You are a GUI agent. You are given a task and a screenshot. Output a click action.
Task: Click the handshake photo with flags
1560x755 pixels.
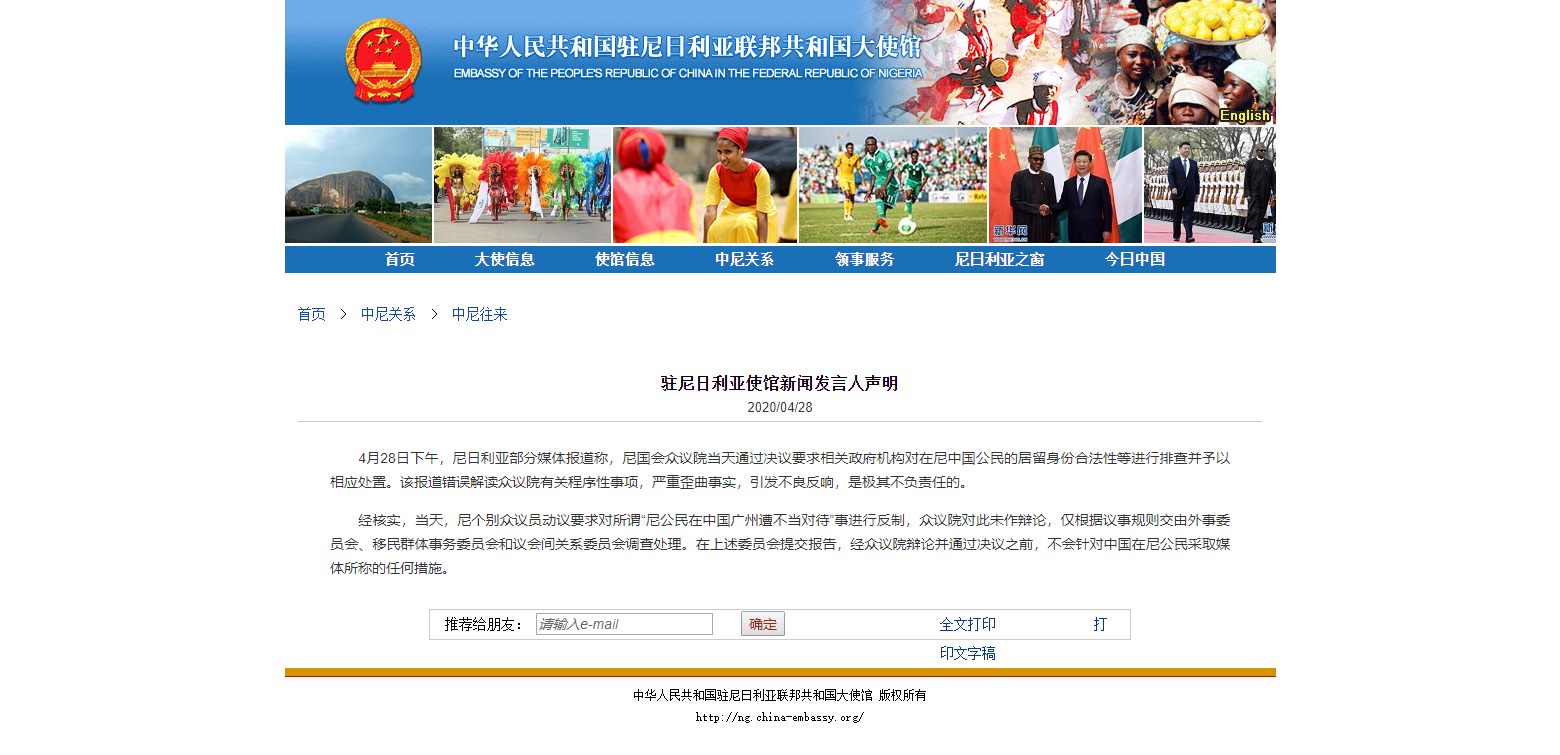click(1065, 185)
